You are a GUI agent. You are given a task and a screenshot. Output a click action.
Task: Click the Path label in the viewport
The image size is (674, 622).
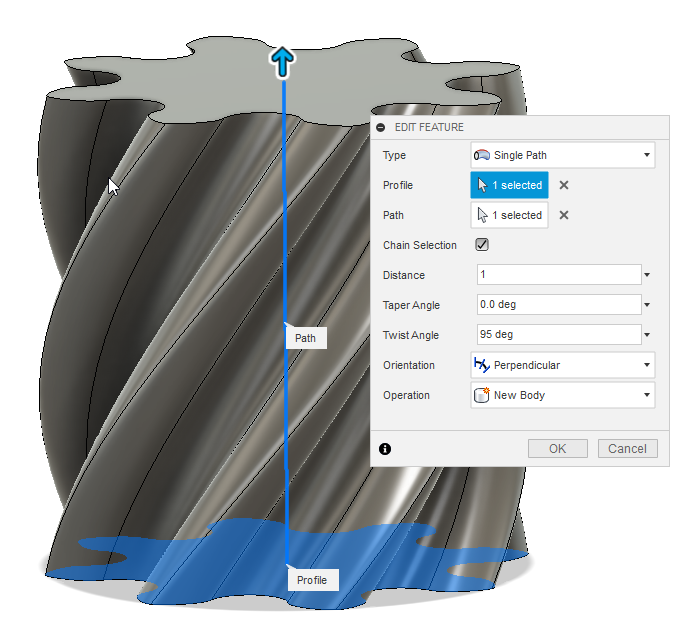306,338
